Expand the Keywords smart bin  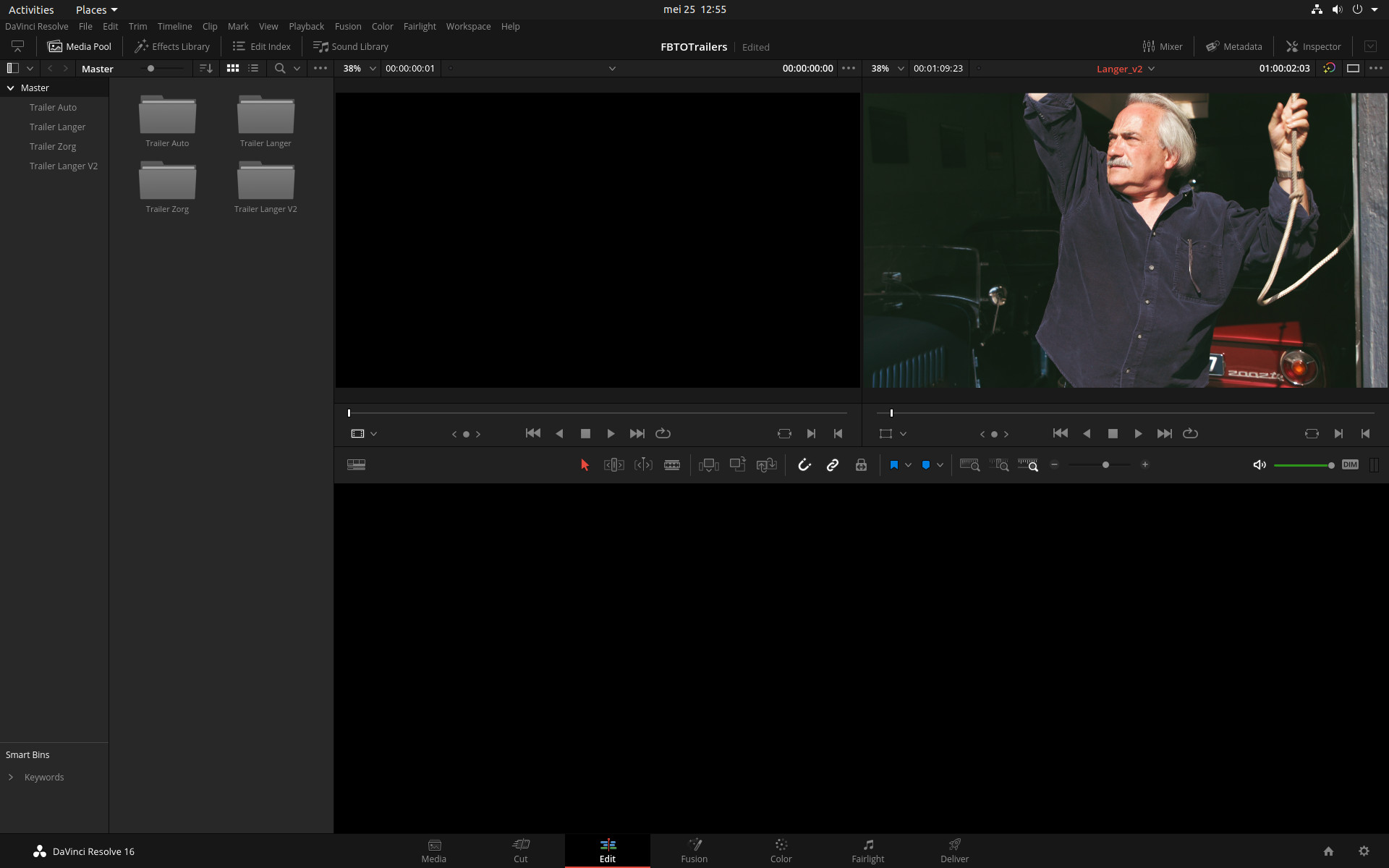click(11, 777)
